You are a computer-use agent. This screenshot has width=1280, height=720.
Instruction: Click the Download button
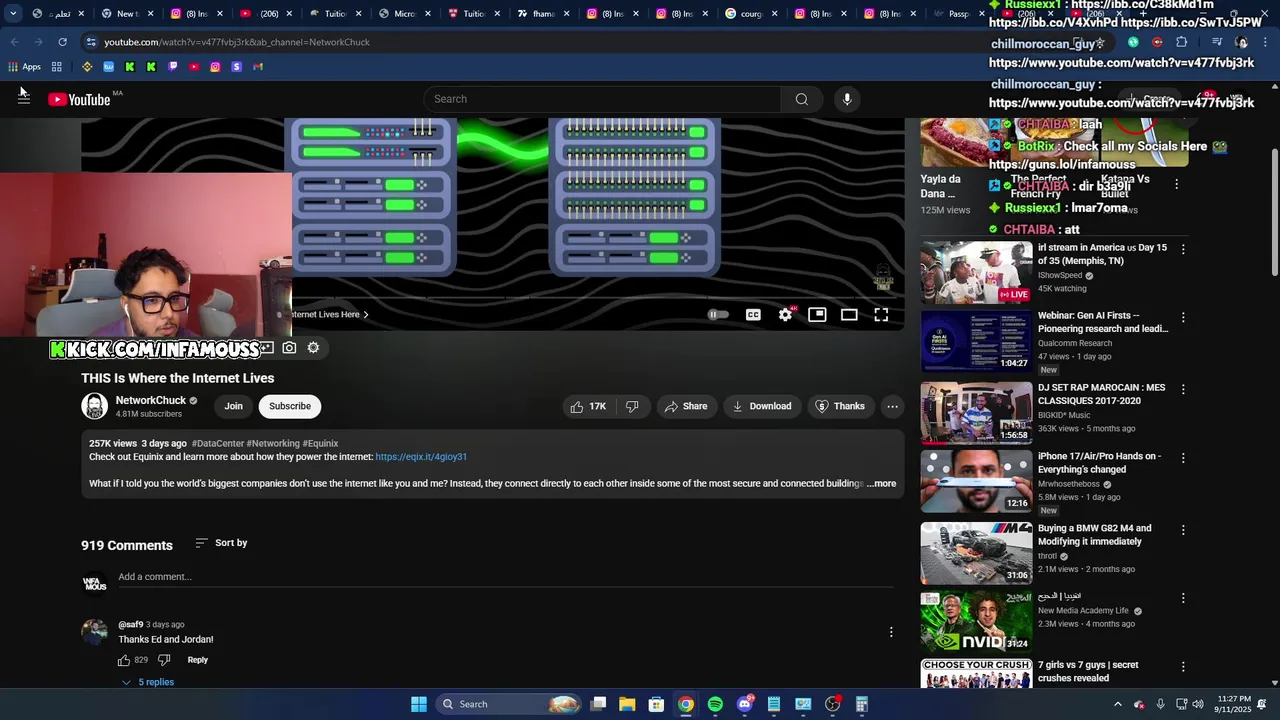pyautogui.click(x=761, y=406)
